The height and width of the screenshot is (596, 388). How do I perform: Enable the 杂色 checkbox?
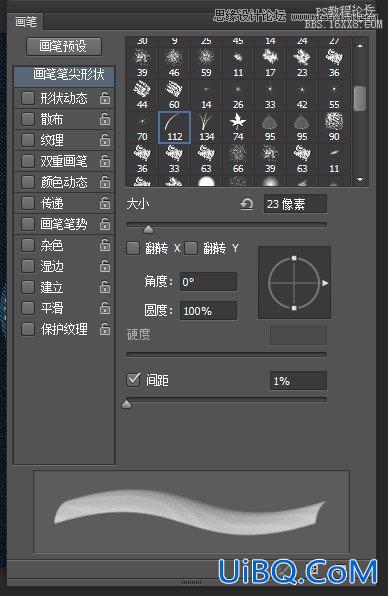click(x=28, y=245)
